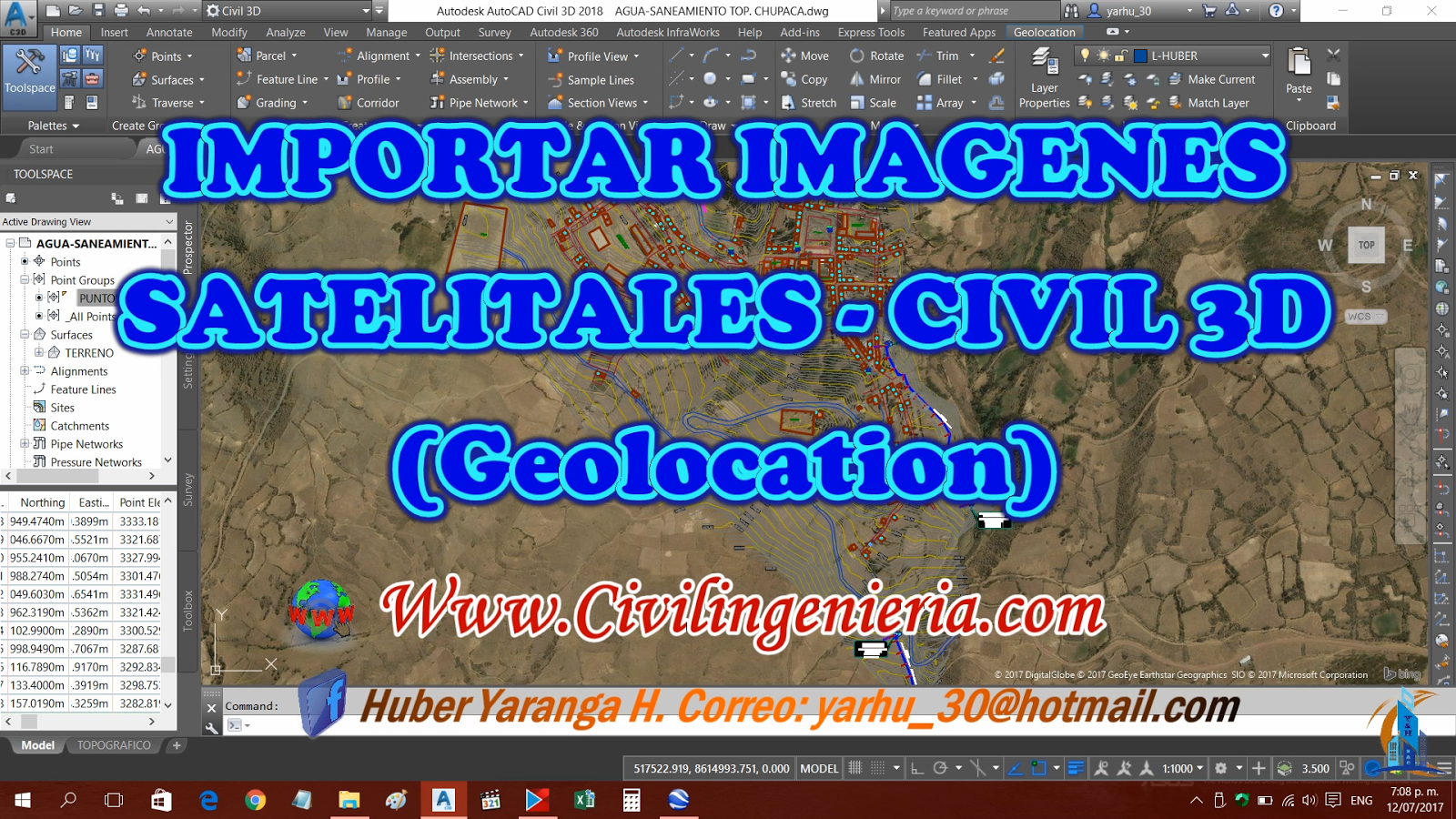Collapse the Surfaces tree node
This screenshot has height=819, width=1456.
point(25,334)
